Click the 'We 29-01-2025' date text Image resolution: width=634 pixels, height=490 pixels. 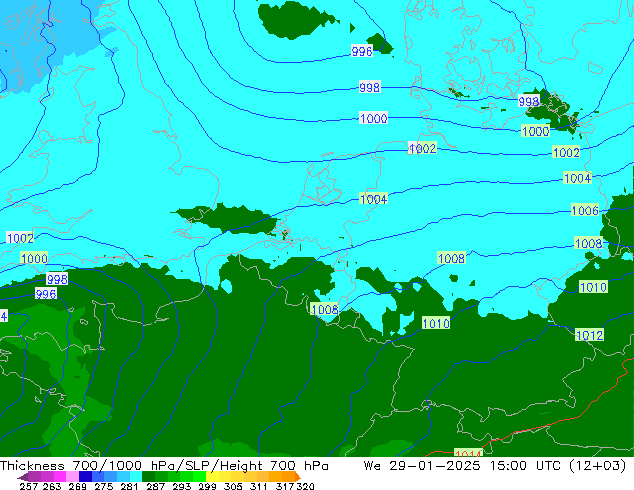pos(422,466)
